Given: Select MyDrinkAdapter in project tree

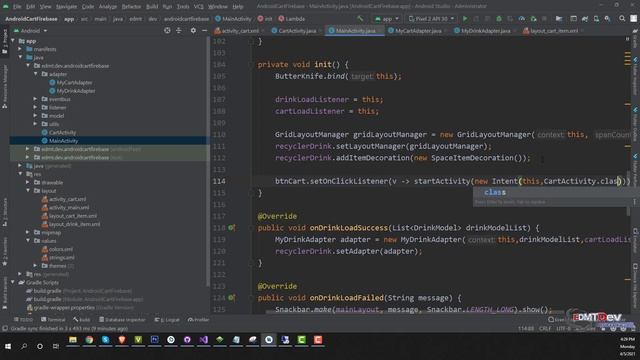Looking at the screenshot, I should (76, 91).
